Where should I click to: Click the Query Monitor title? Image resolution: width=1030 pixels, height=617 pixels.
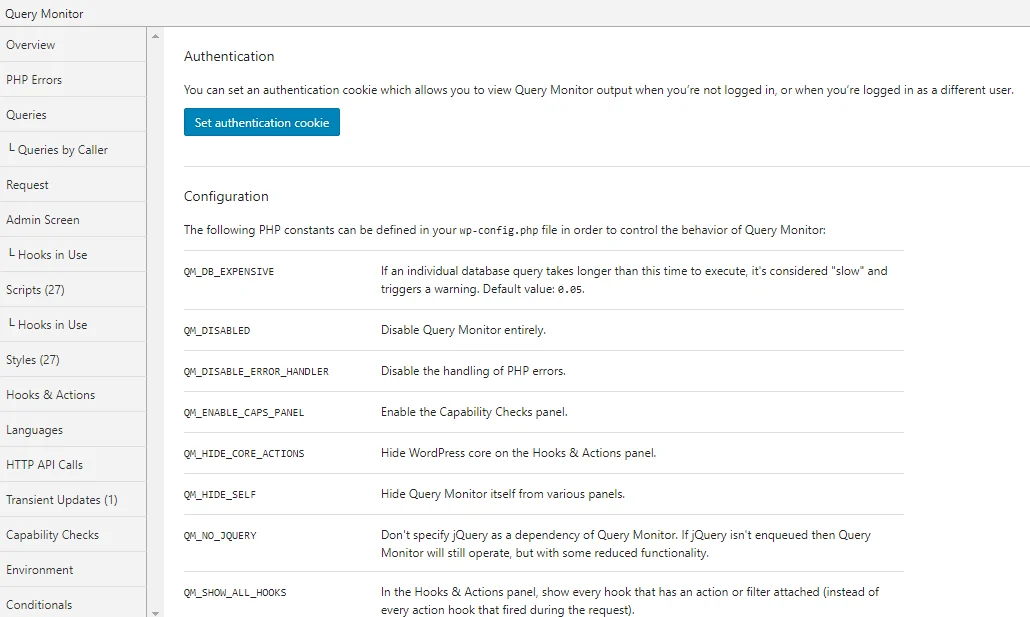pyautogui.click(x=44, y=13)
